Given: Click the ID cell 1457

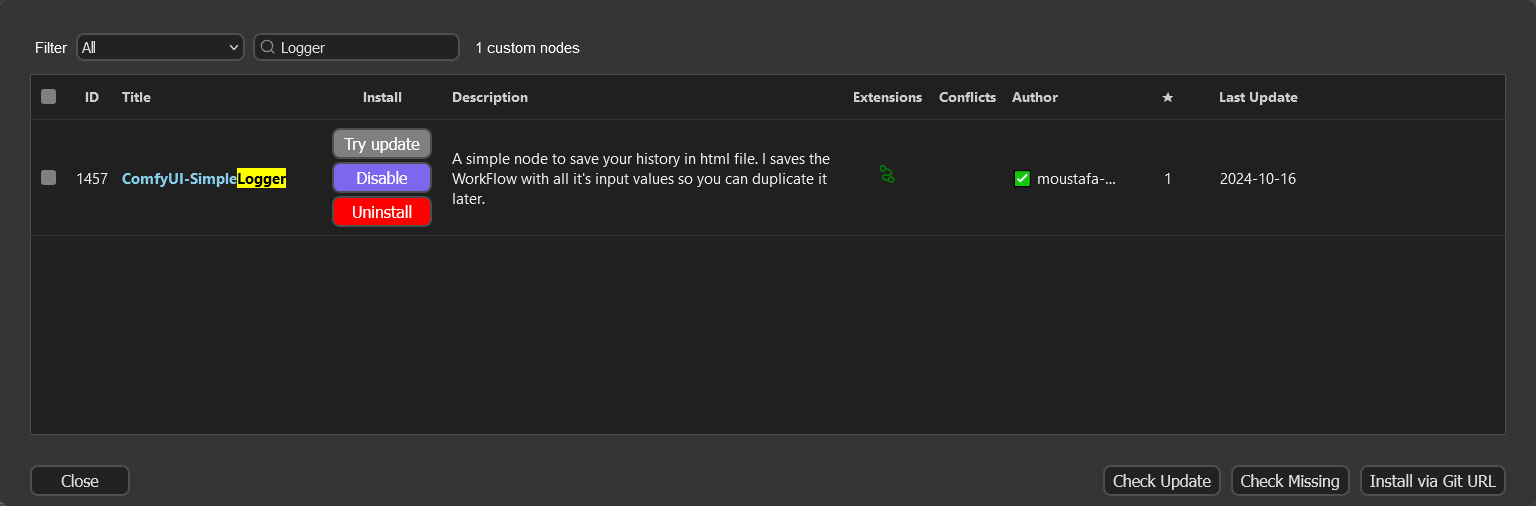Looking at the screenshot, I should [92, 179].
